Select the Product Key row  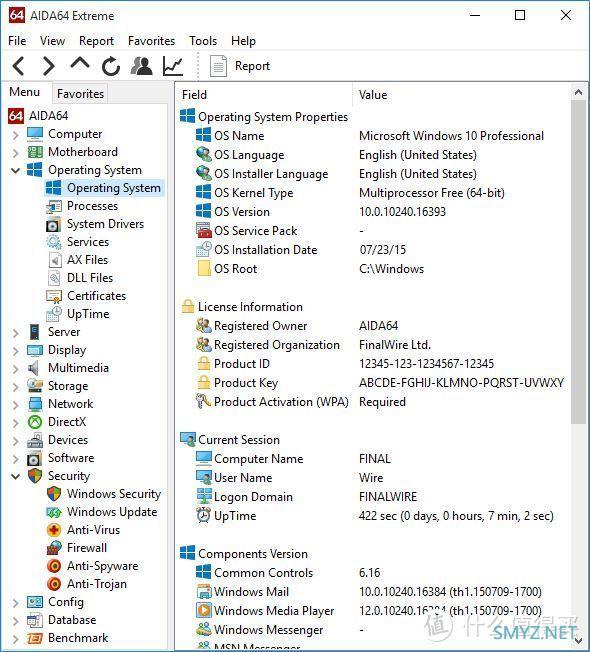tap(374, 383)
